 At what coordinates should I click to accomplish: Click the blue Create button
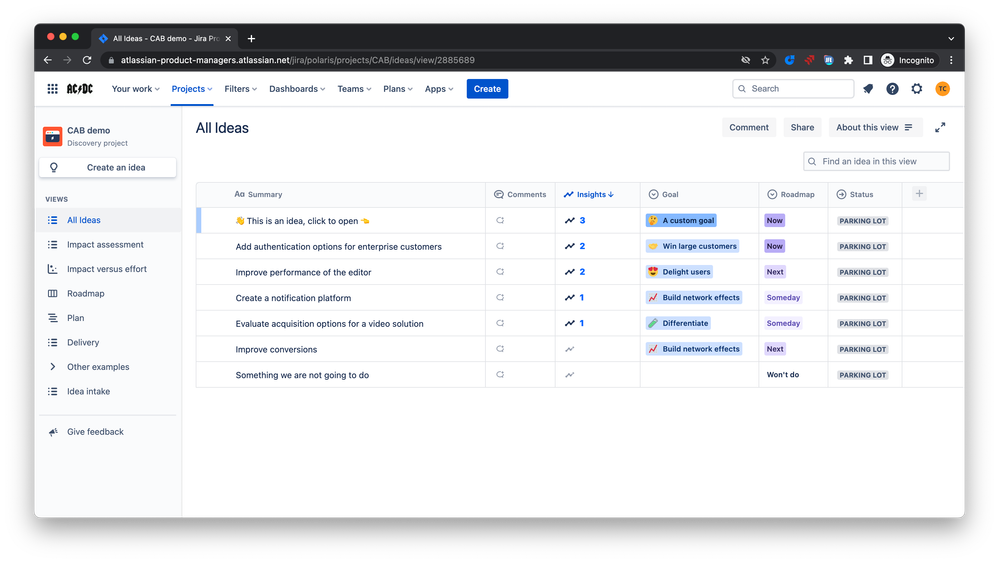[x=487, y=89]
